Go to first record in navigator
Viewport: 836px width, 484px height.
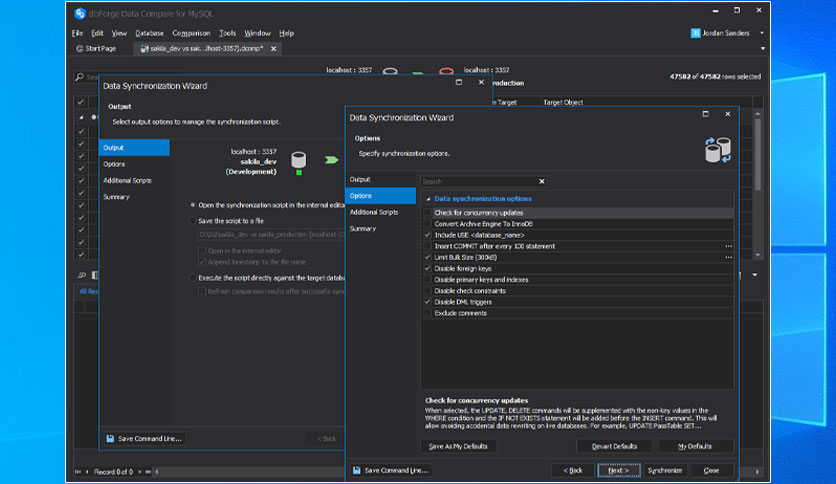(x=78, y=472)
